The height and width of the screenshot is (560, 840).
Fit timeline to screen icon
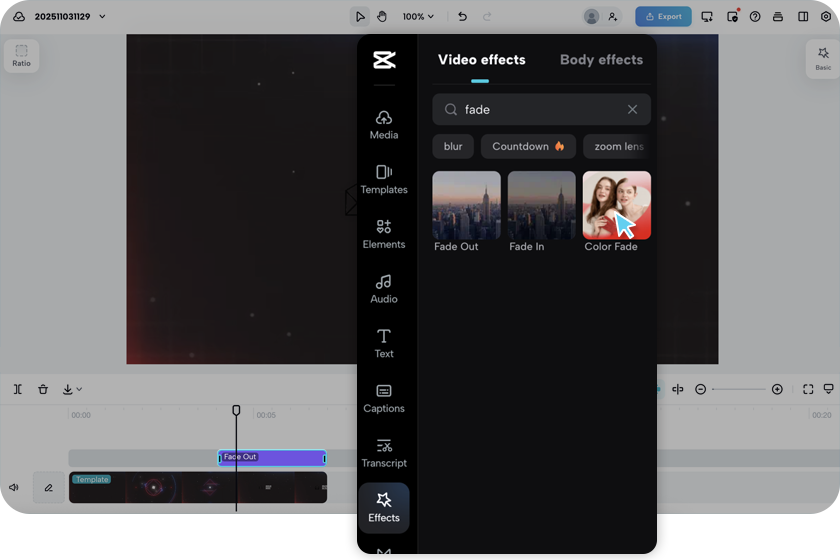pos(808,389)
